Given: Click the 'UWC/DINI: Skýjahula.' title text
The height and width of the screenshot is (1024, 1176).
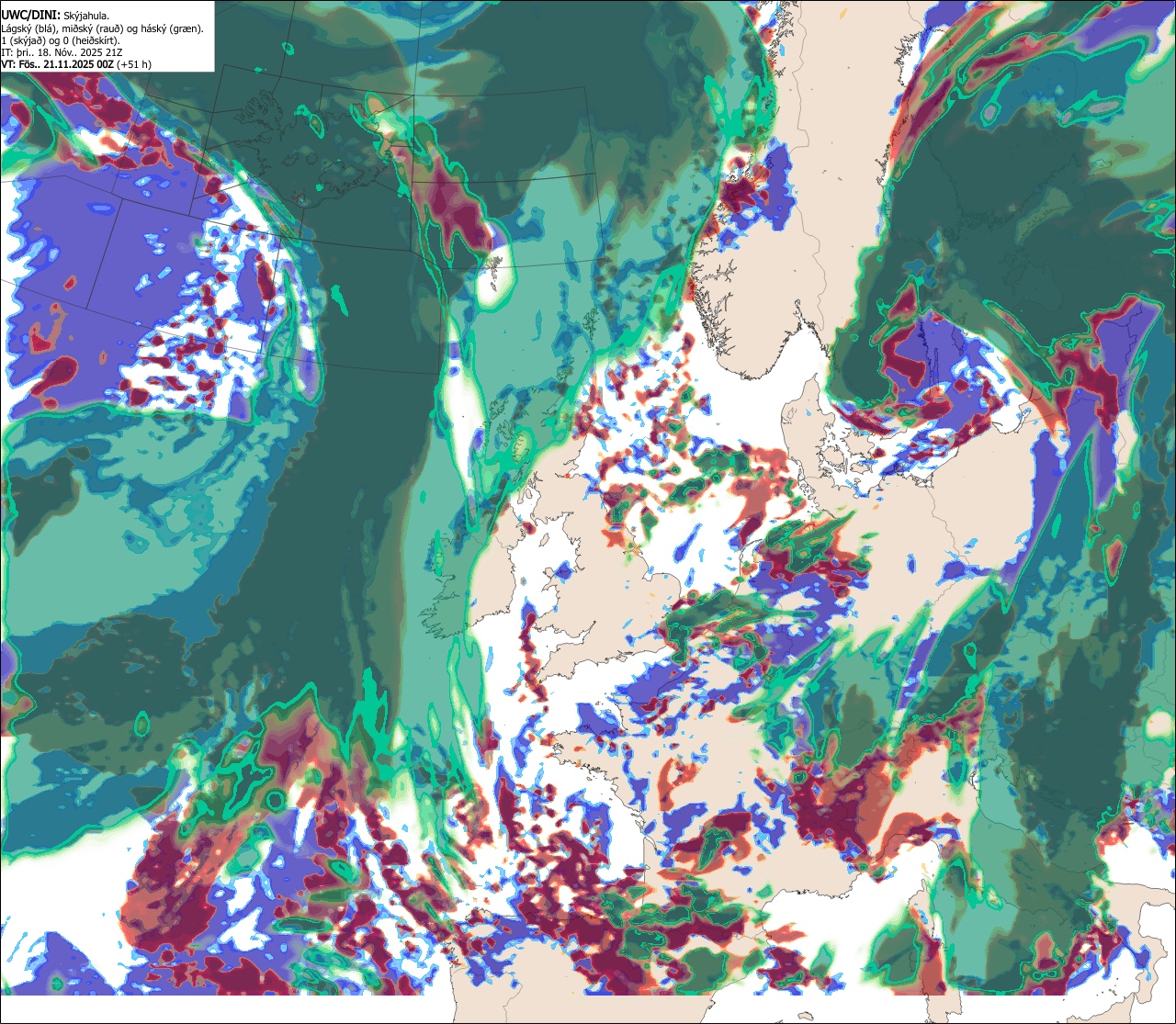Looking at the screenshot, I should coord(55,15).
